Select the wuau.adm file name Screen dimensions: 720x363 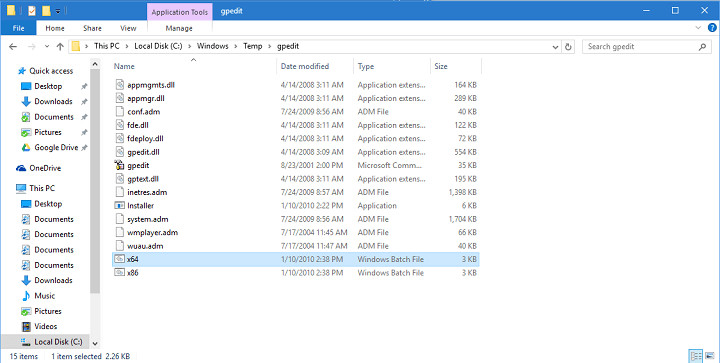coord(145,246)
